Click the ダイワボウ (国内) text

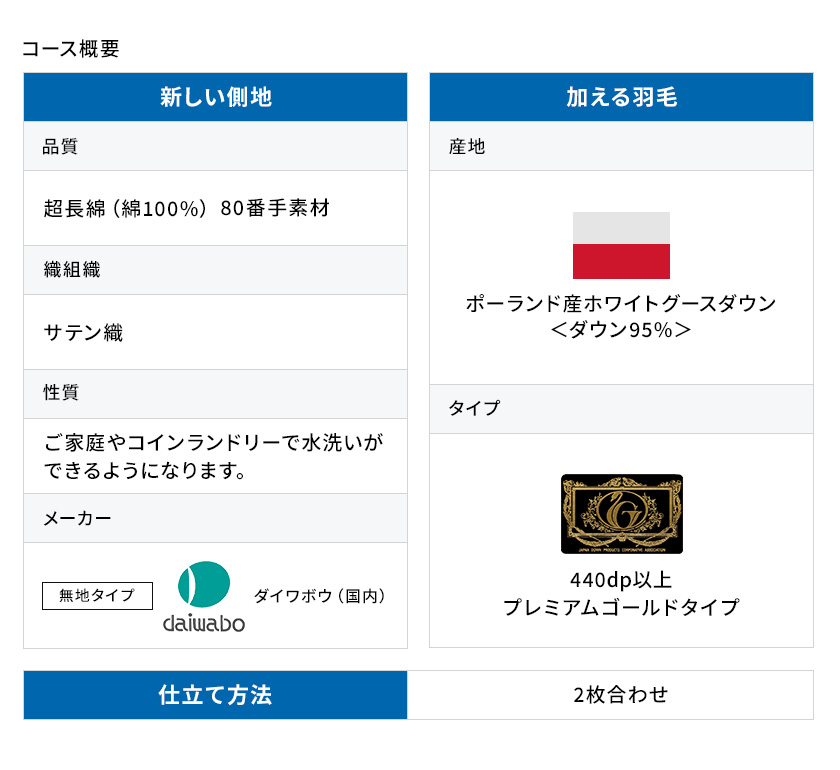[x=319, y=595]
